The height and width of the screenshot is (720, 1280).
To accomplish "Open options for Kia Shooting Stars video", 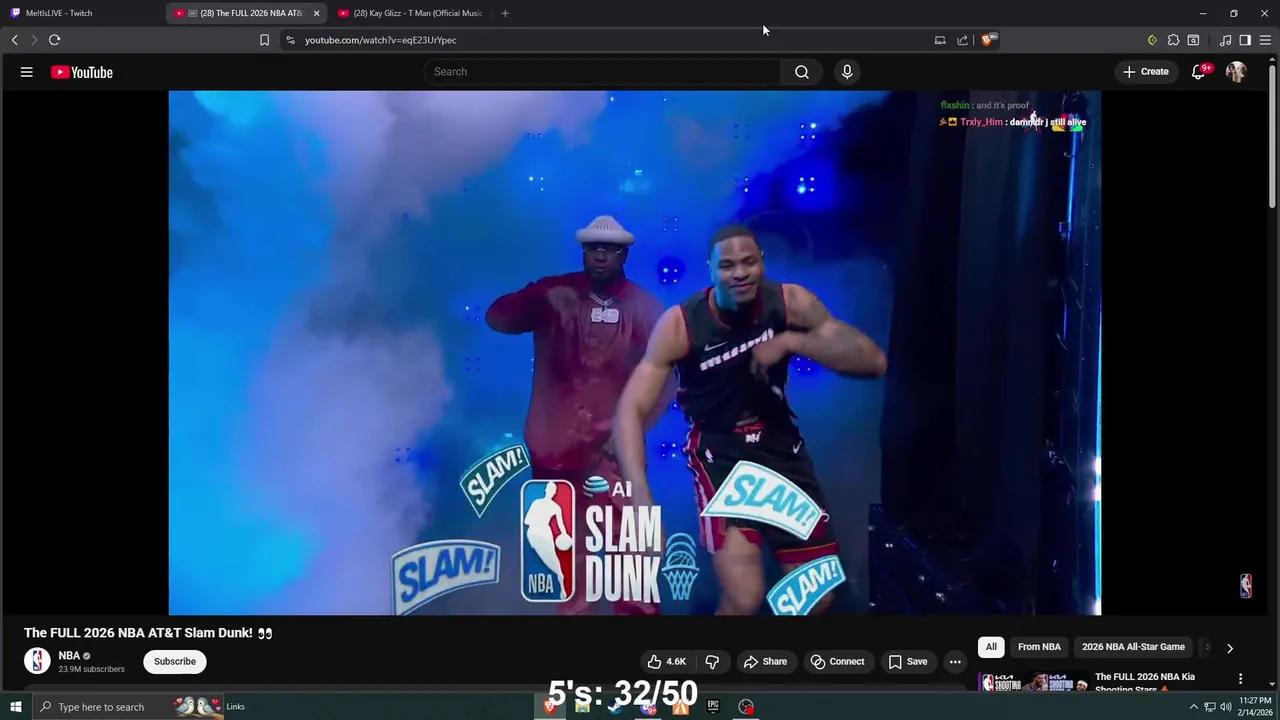I will pos(1241,678).
